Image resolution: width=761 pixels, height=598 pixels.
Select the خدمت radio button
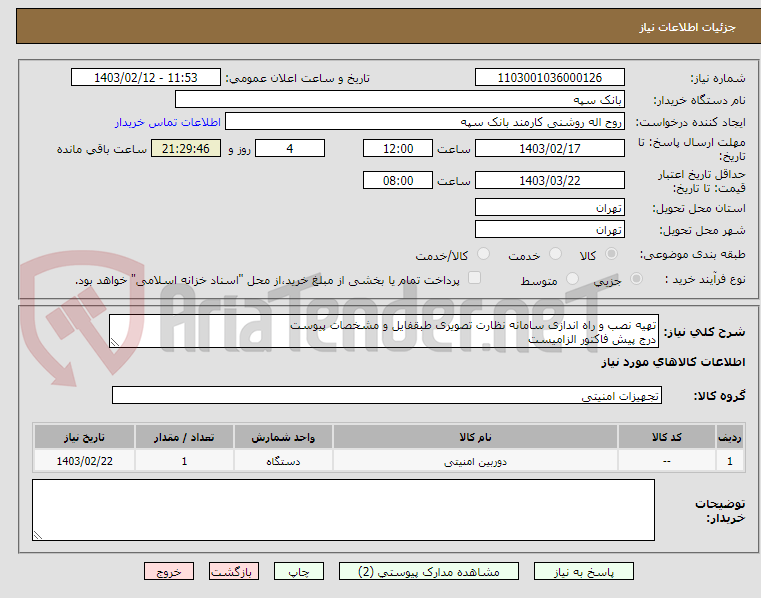point(555,254)
